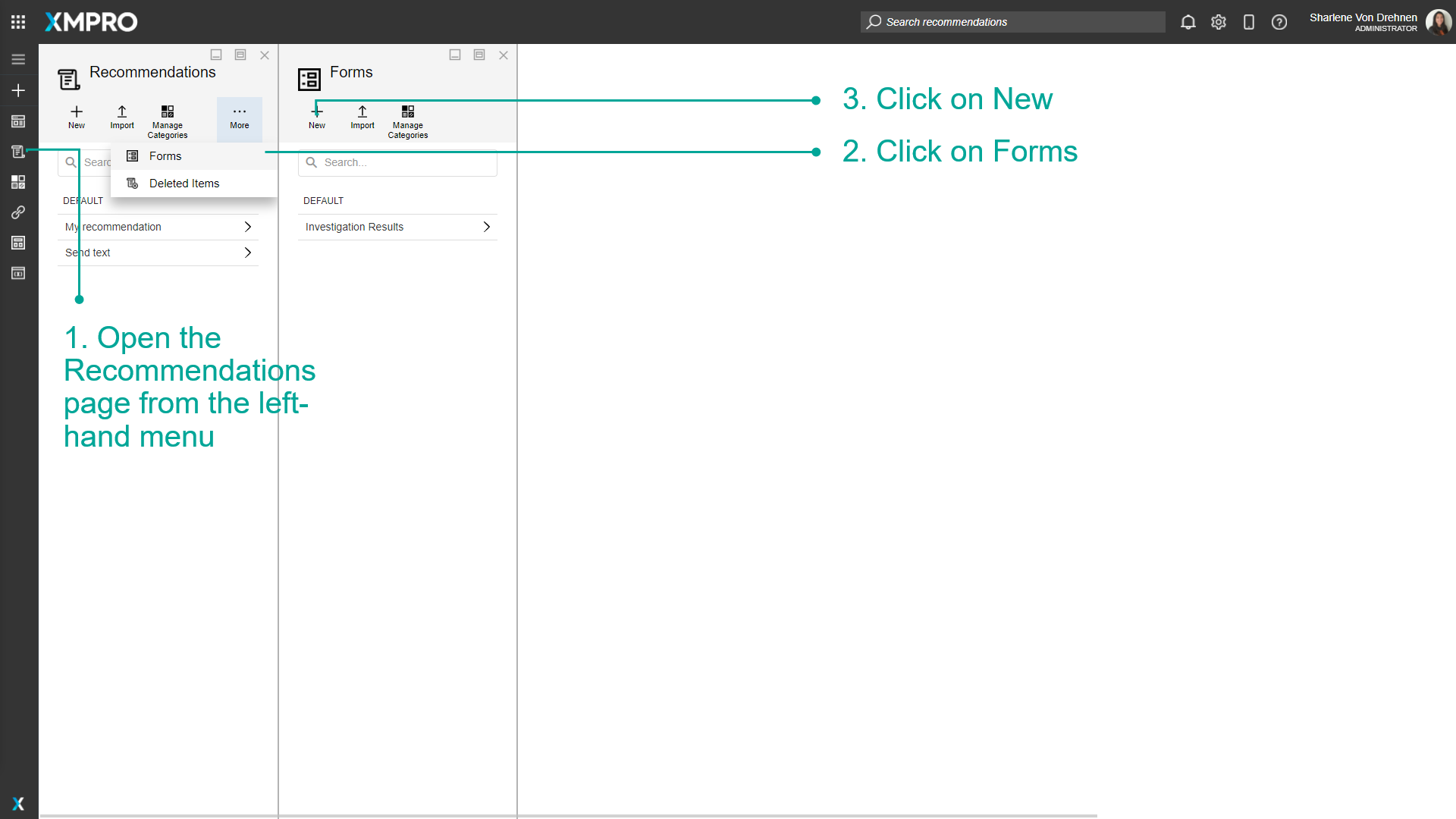Toggle the hamburger menu at sidebar top
The height and width of the screenshot is (819, 1456).
click(x=18, y=59)
